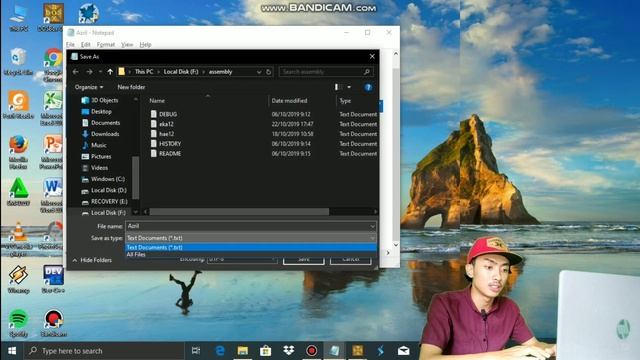The width and height of the screenshot is (640, 360).
Task: Open Microsoft Store from the taskbar
Action: click(x=266, y=351)
